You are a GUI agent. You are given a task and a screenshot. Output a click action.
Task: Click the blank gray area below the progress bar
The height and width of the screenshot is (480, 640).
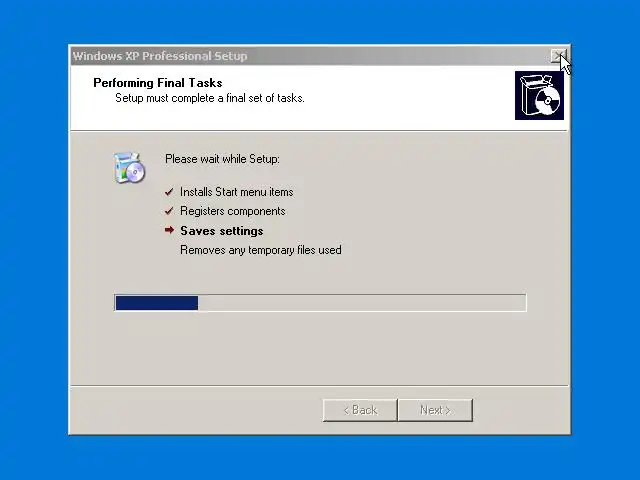click(318, 347)
